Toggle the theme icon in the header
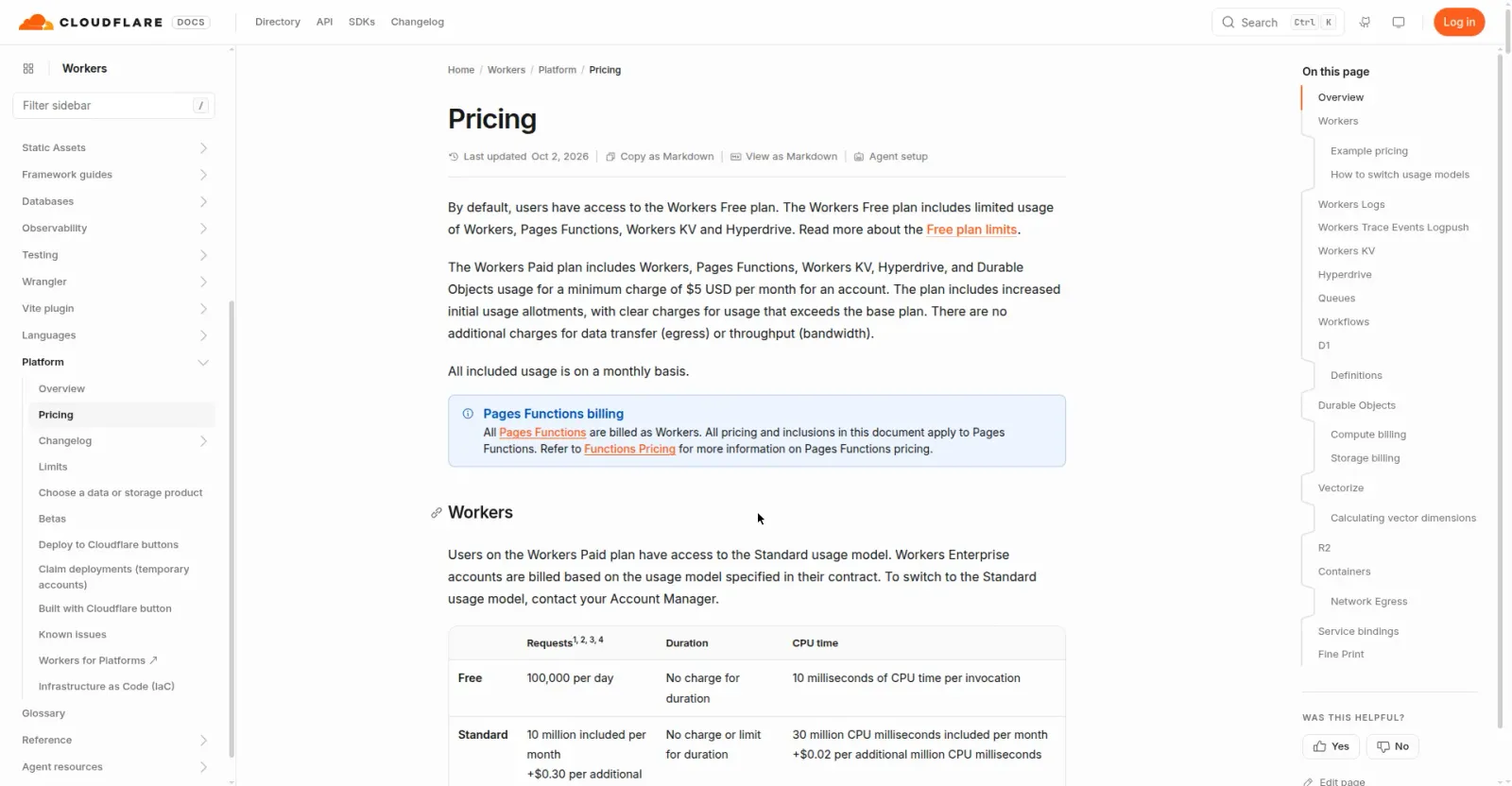 [1399, 22]
